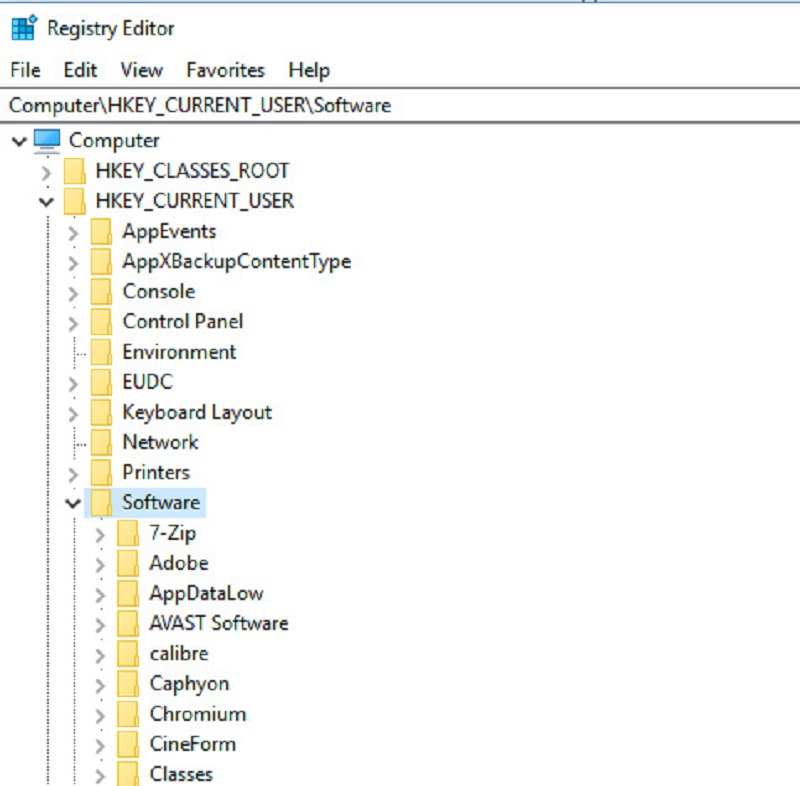Click the Environment folder icon

coord(101,352)
